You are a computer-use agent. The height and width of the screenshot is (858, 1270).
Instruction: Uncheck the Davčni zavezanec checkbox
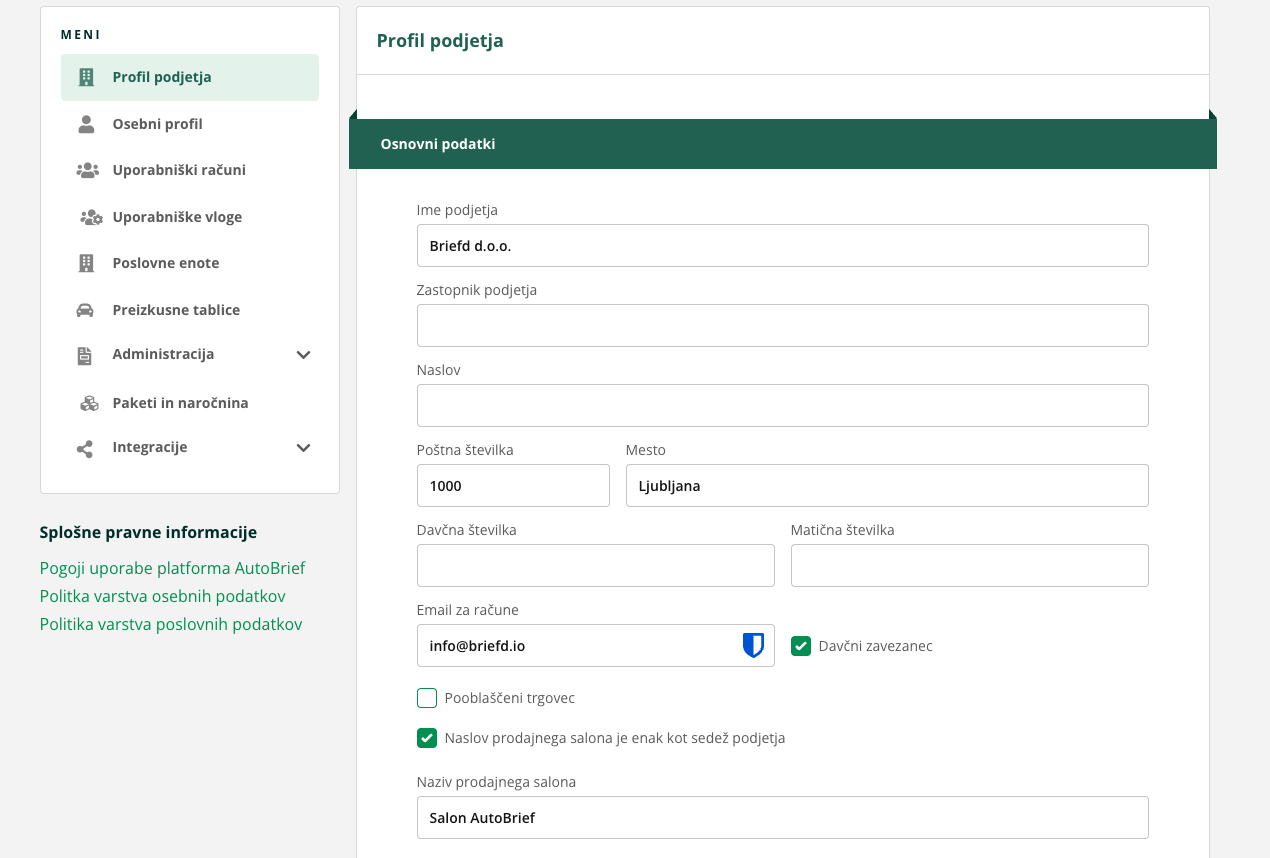[801, 646]
